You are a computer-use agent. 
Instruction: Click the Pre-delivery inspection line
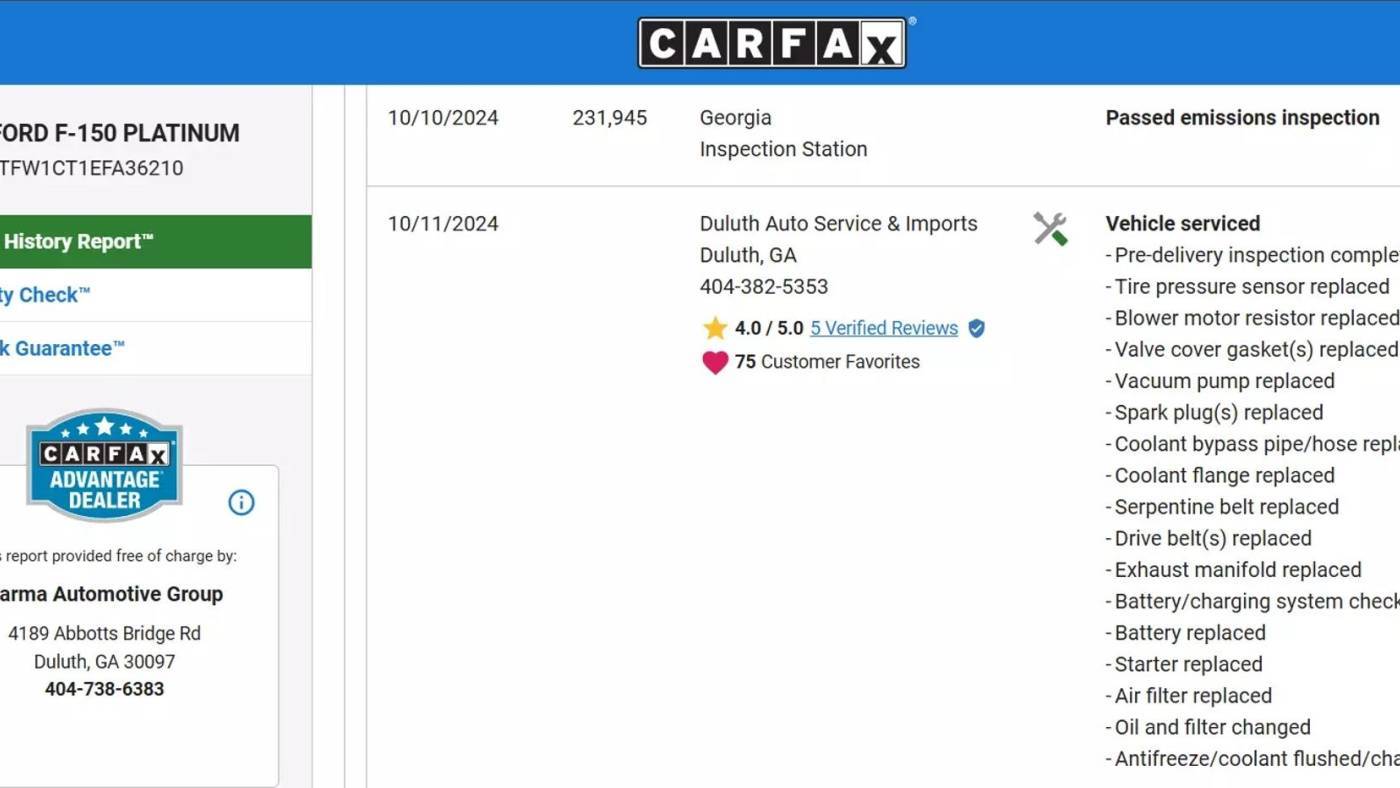[x=1252, y=255]
